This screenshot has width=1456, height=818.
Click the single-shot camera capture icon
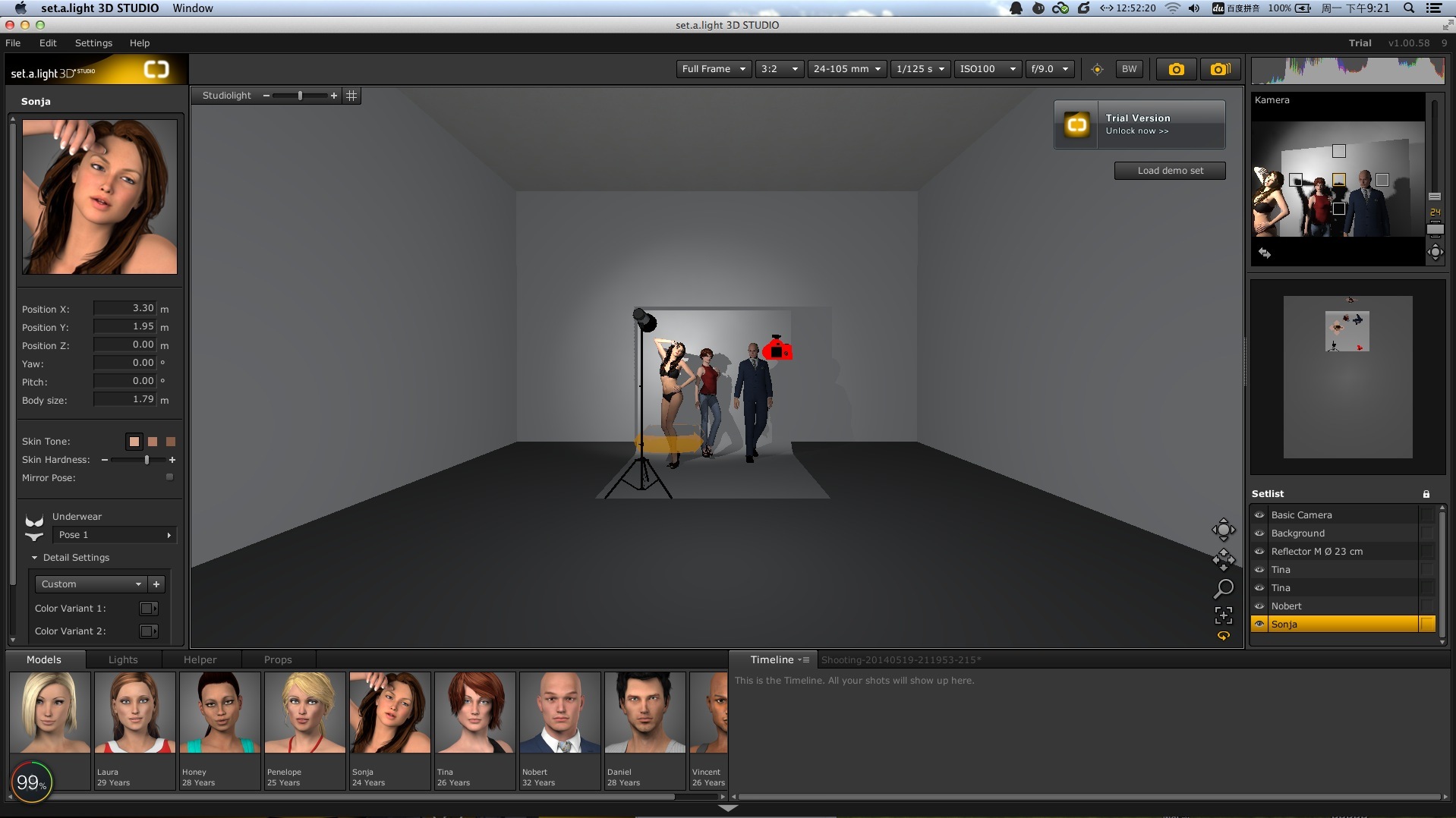(x=1176, y=69)
